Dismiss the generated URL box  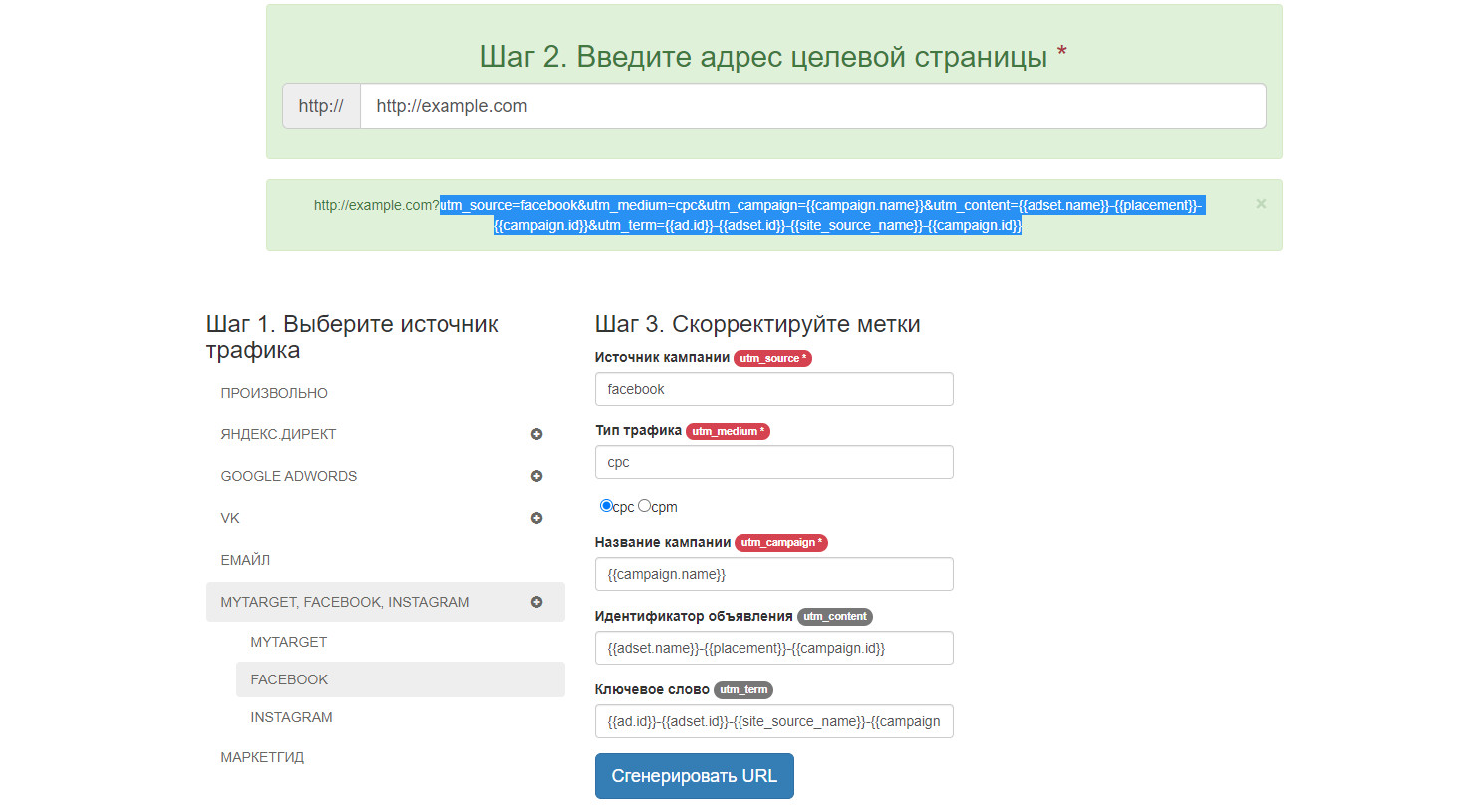(1260, 204)
